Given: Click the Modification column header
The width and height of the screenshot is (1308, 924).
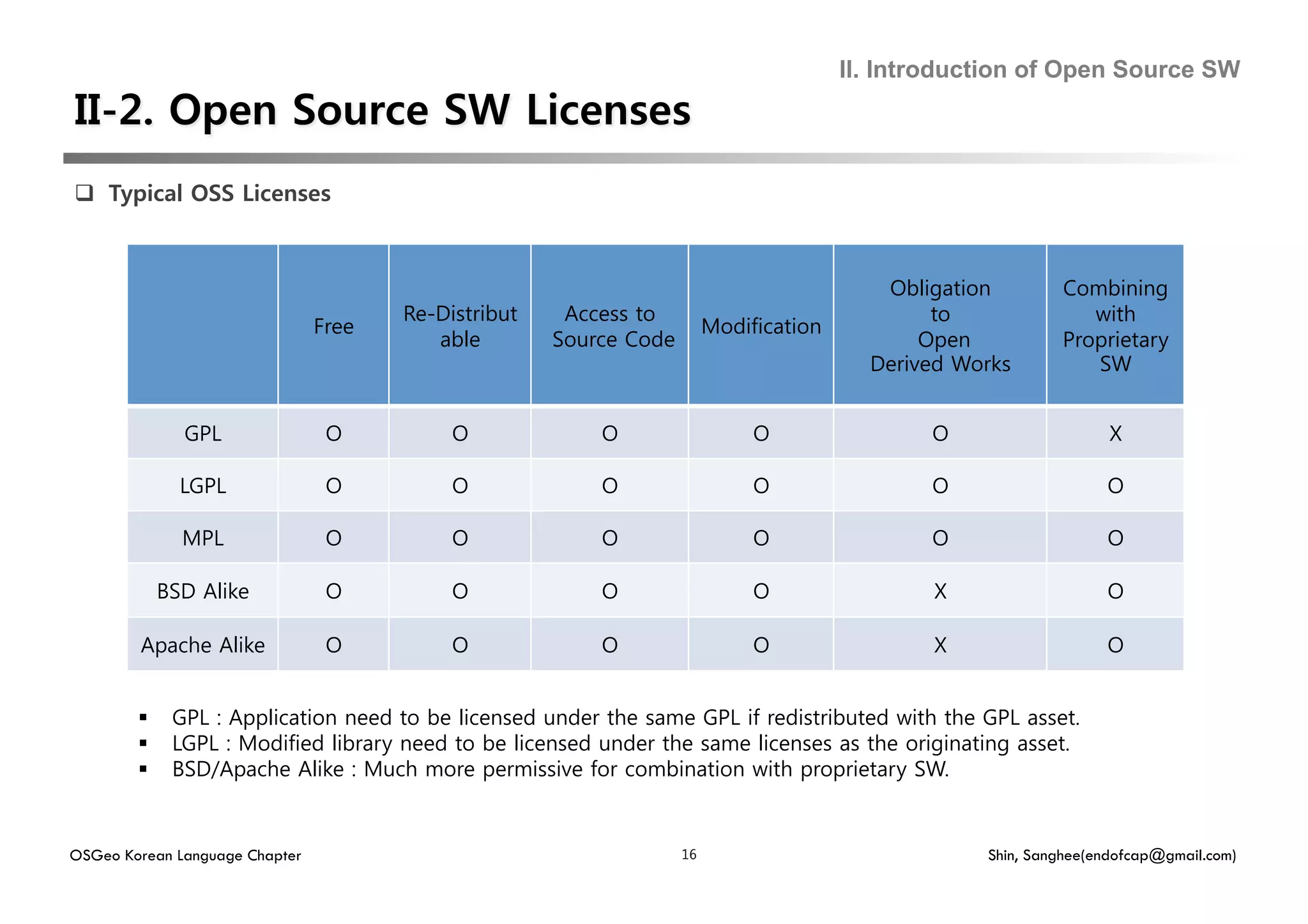Looking at the screenshot, I should coord(761,326).
